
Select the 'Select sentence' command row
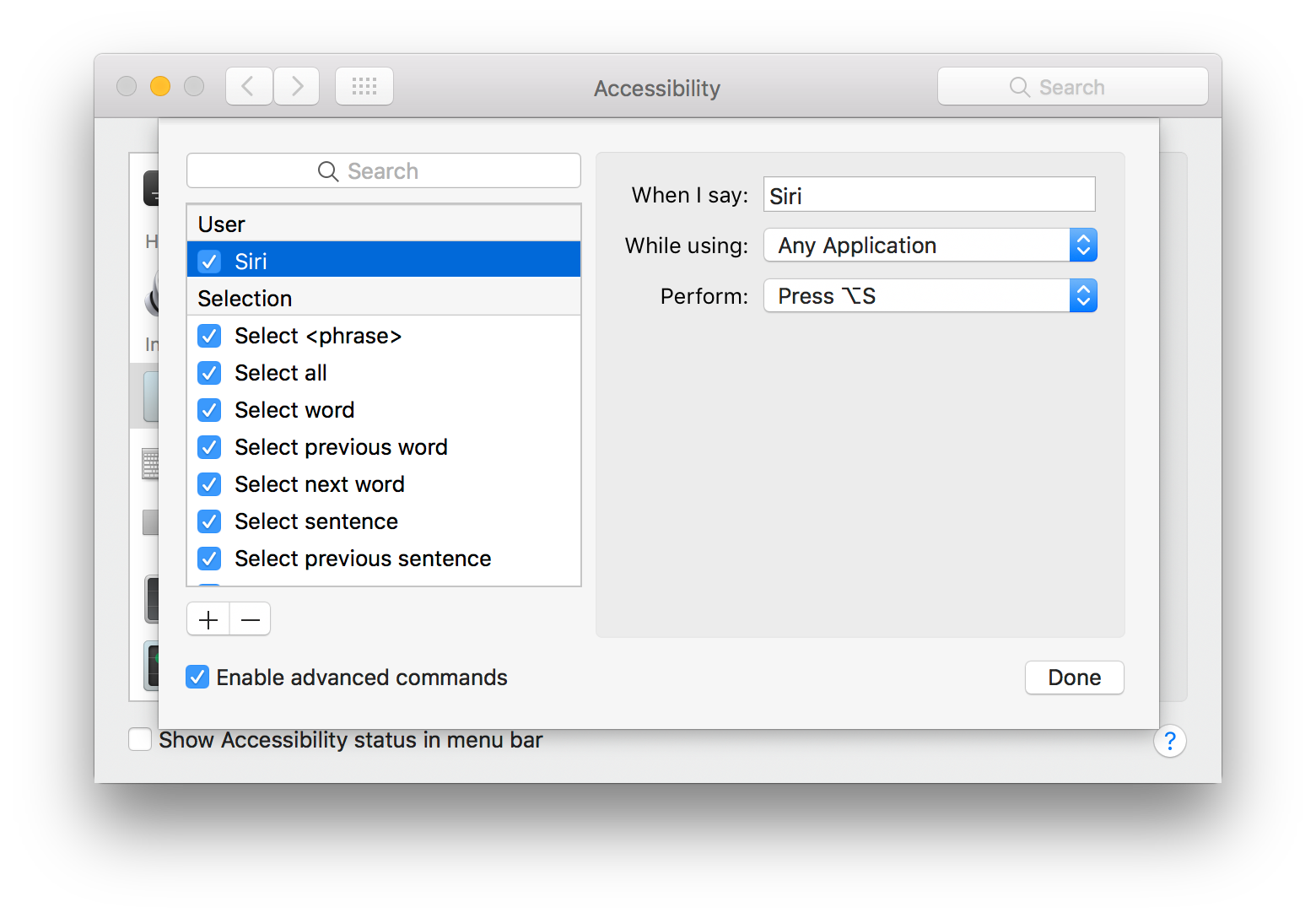point(384,521)
